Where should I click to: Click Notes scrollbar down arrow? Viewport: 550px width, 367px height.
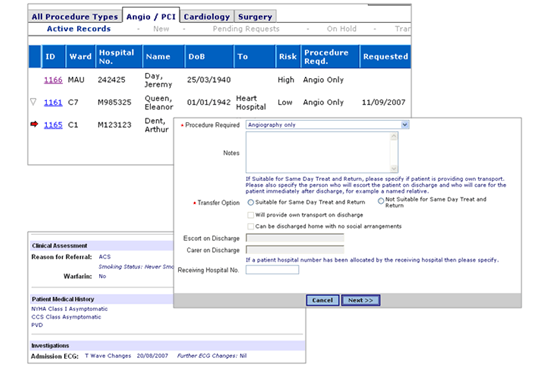pyautogui.click(x=394, y=168)
